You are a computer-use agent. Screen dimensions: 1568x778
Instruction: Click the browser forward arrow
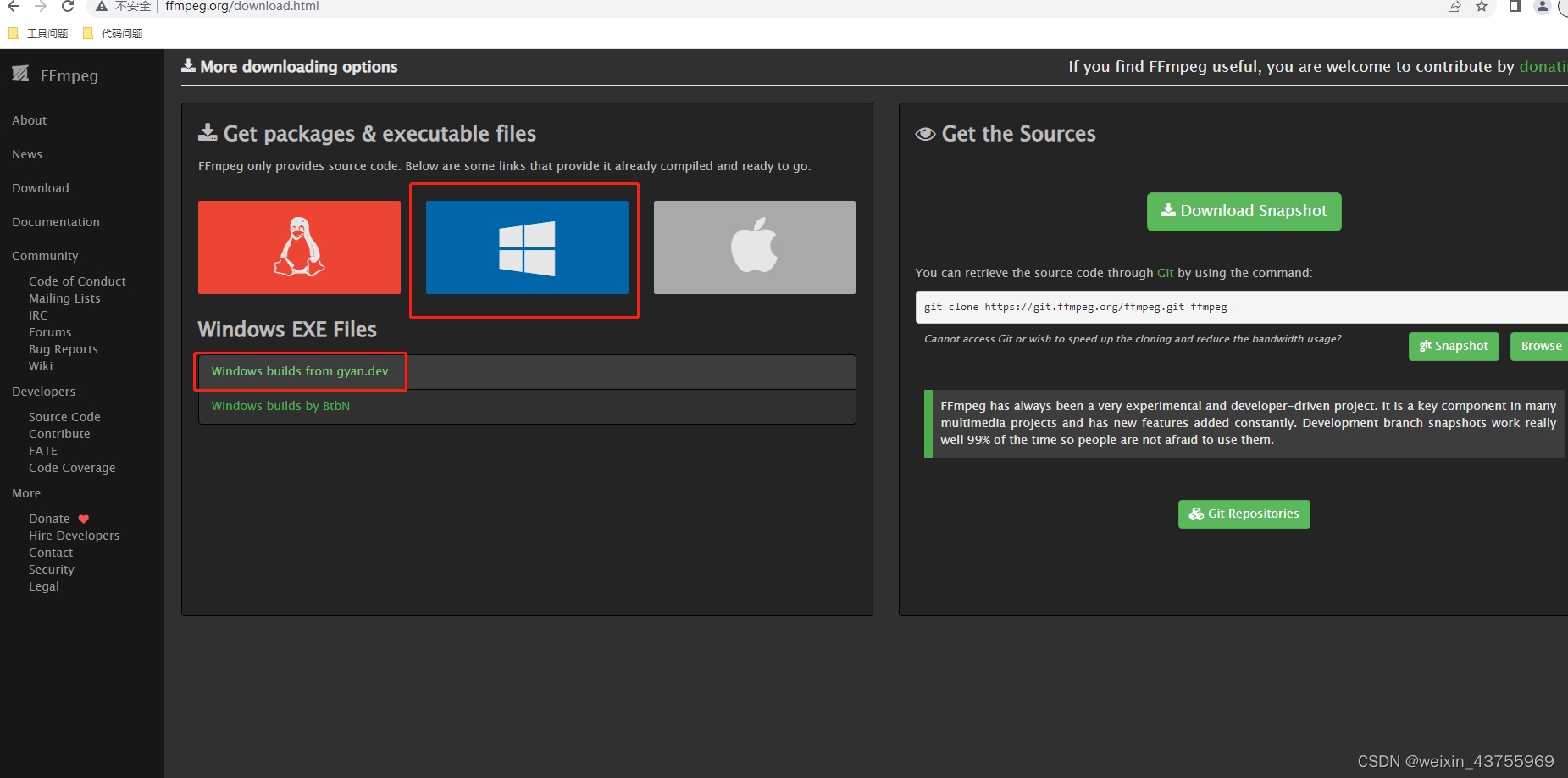pyautogui.click(x=41, y=6)
